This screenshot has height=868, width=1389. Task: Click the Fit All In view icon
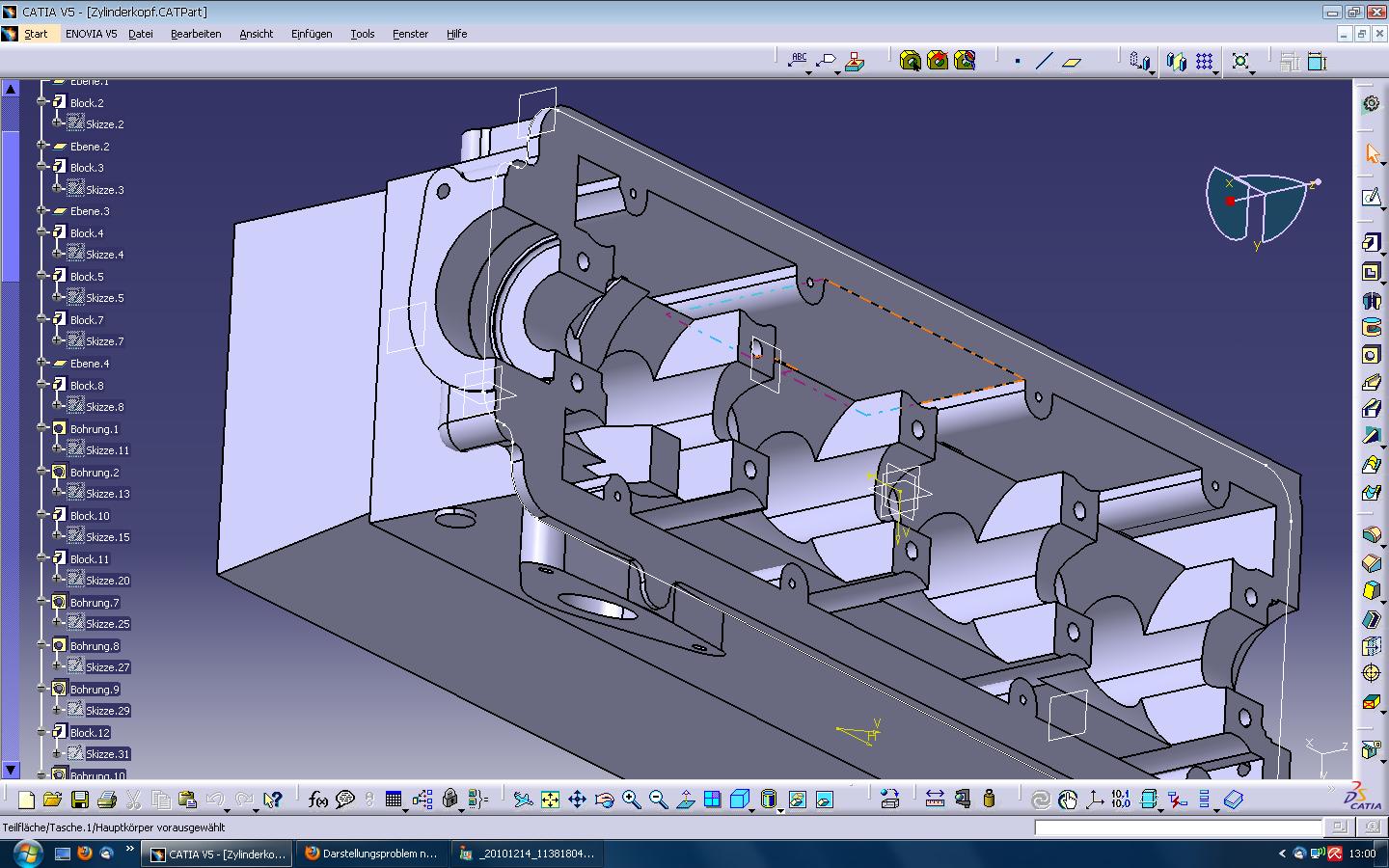tap(550, 800)
